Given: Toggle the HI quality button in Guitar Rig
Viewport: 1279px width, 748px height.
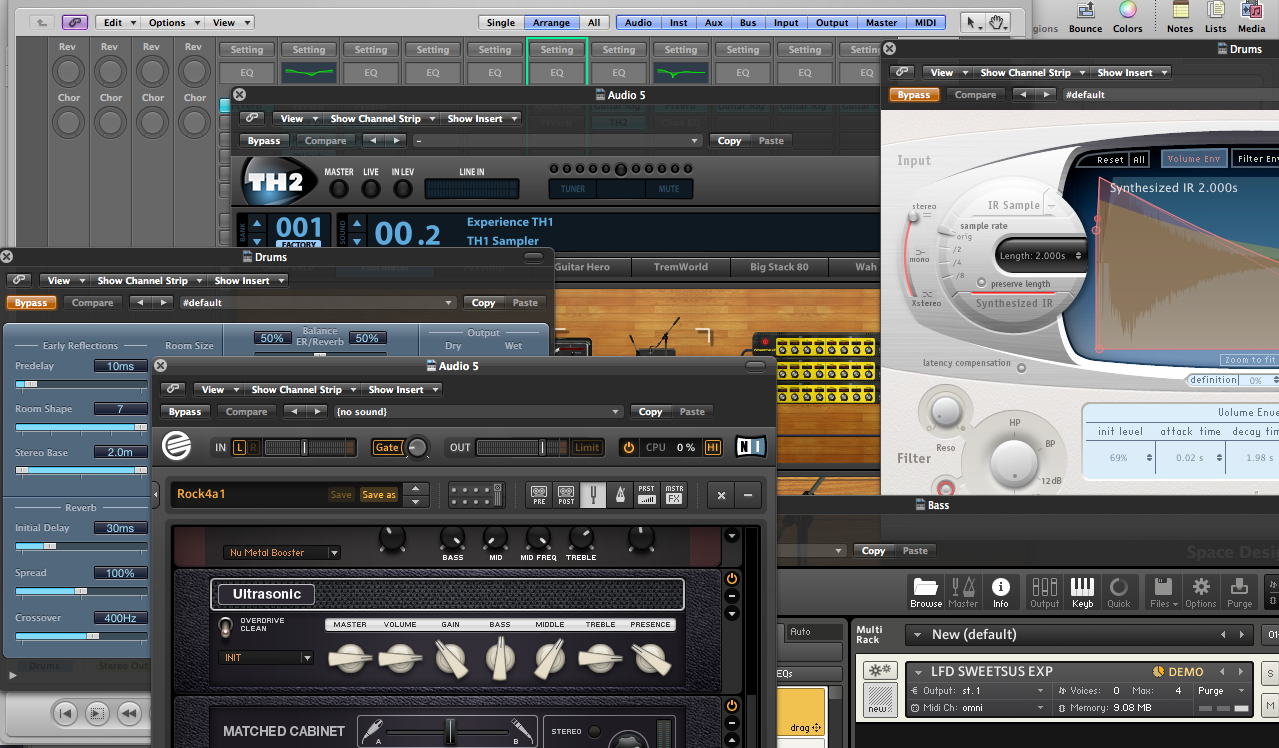Looking at the screenshot, I should point(713,447).
